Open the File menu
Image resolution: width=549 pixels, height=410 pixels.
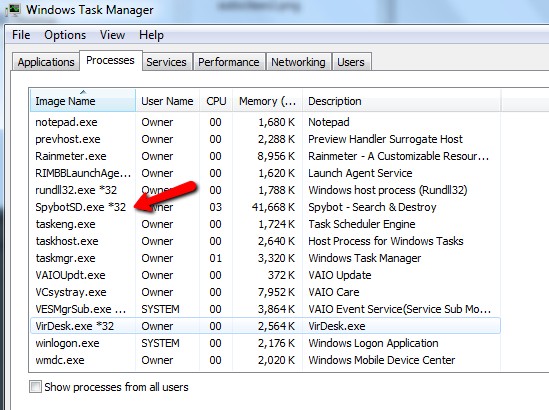[x=21, y=35]
